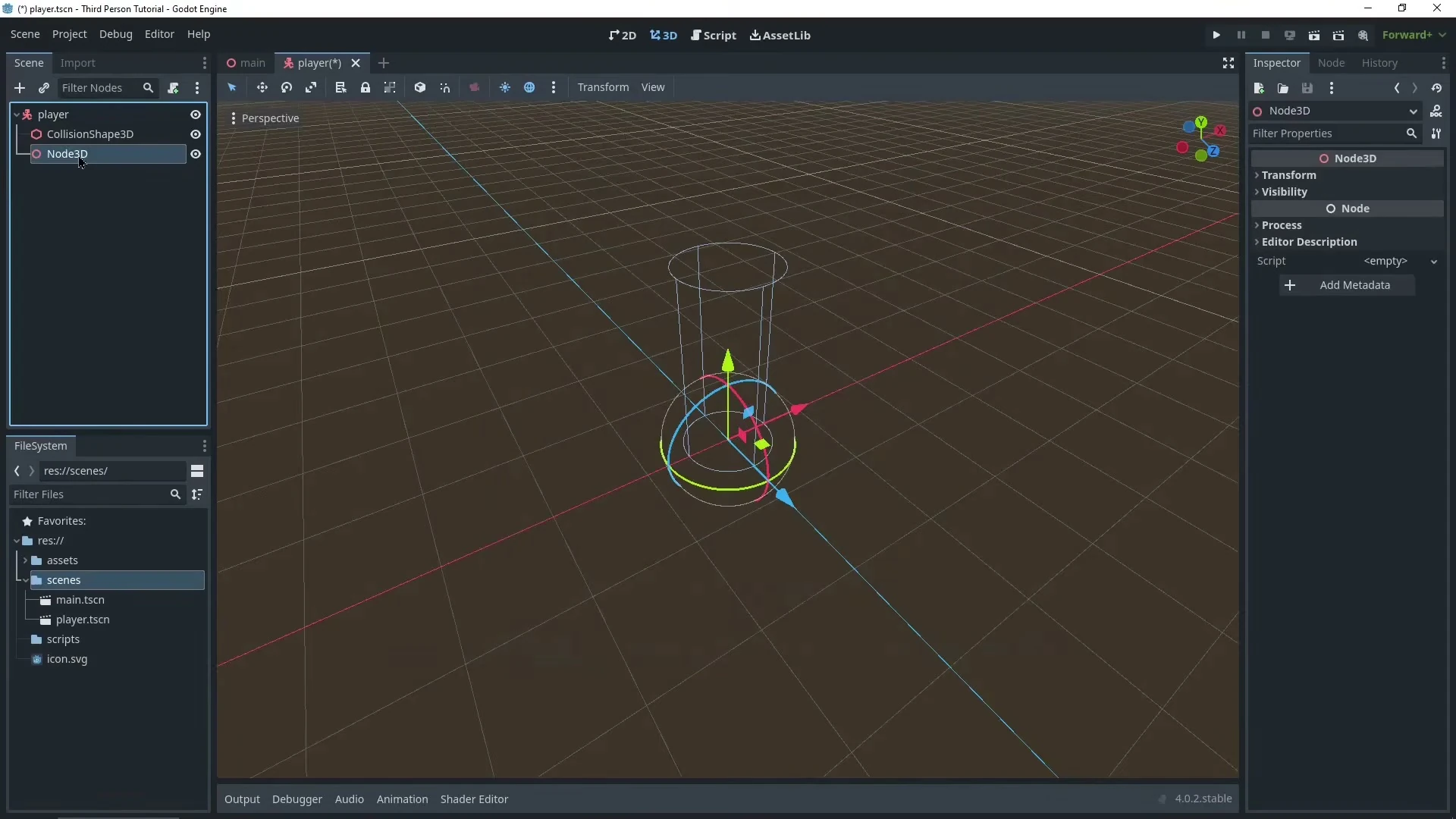The image size is (1456, 819).
Task: Hide Node3D node eye icon
Action: (196, 154)
